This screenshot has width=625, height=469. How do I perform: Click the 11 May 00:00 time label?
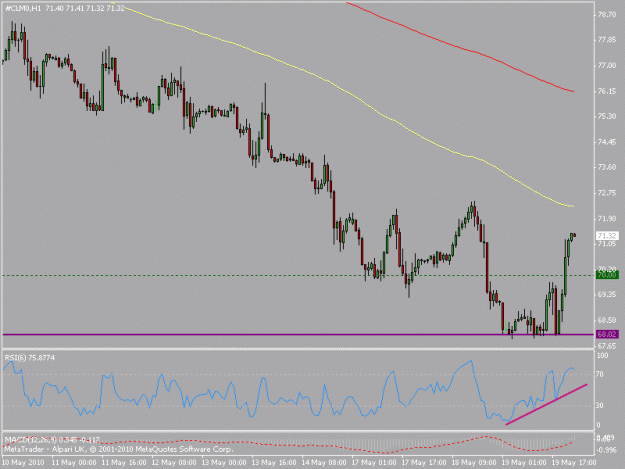(x=74, y=463)
